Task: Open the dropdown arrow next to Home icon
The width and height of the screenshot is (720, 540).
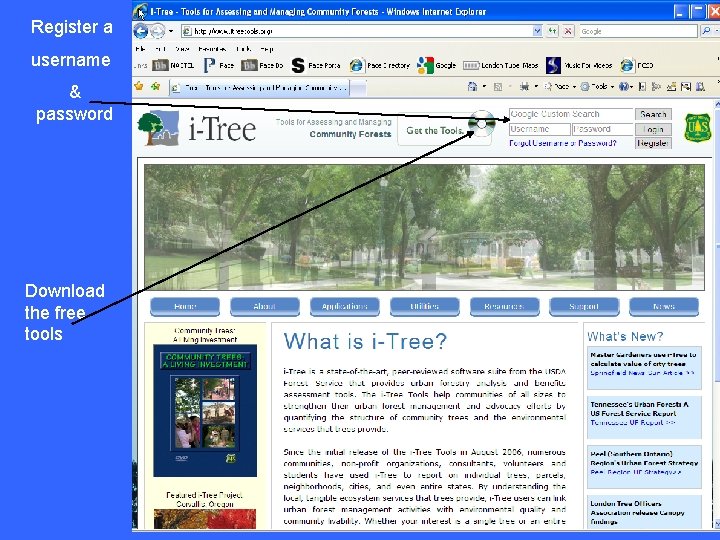Action: 484,86
